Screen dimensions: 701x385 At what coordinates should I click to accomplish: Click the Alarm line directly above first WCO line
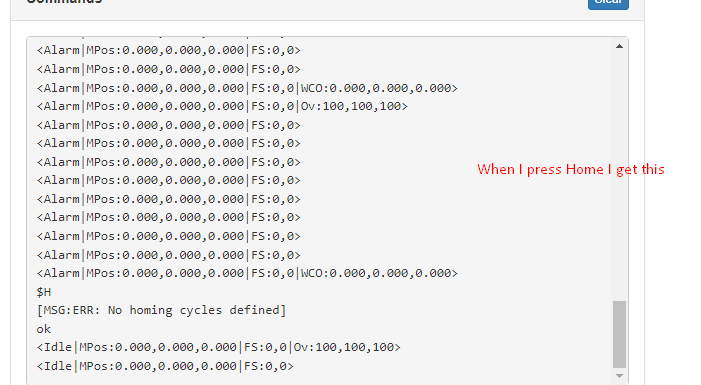tap(169, 69)
